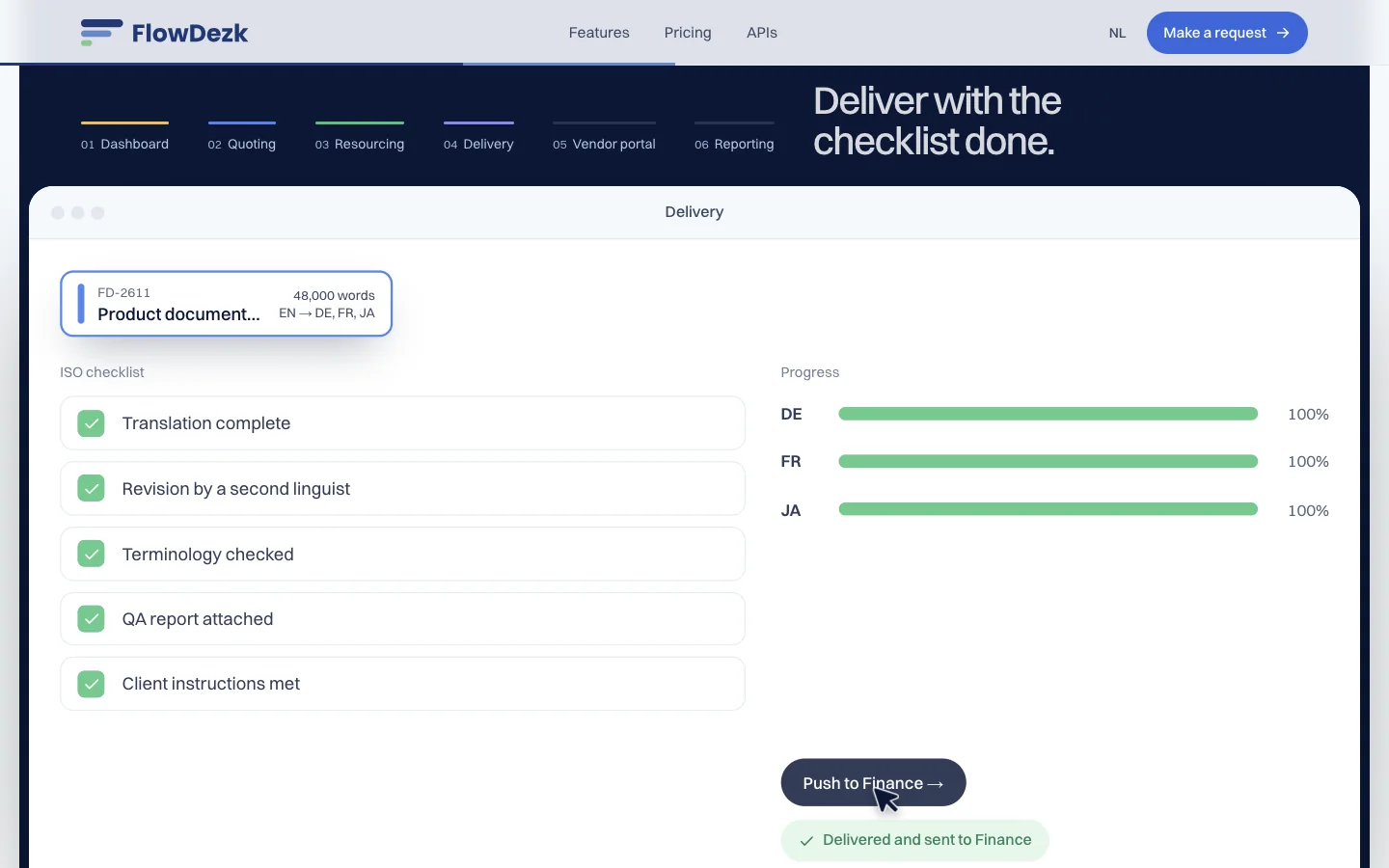Click the checkmark icon in the Delivered status
The width and height of the screenshot is (1389, 868).
click(x=806, y=841)
